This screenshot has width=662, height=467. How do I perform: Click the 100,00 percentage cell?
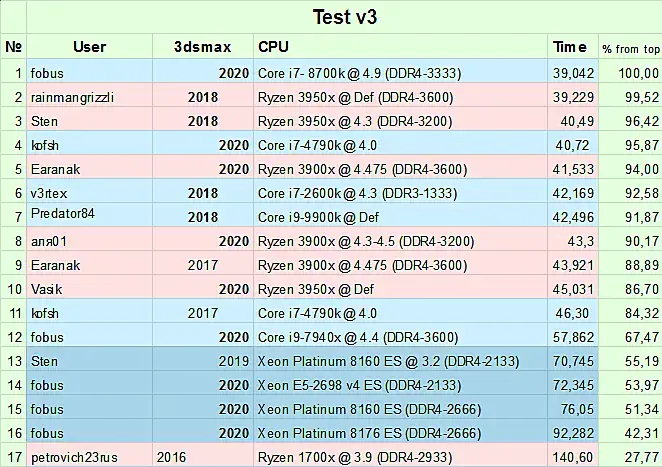click(x=631, y=72)
